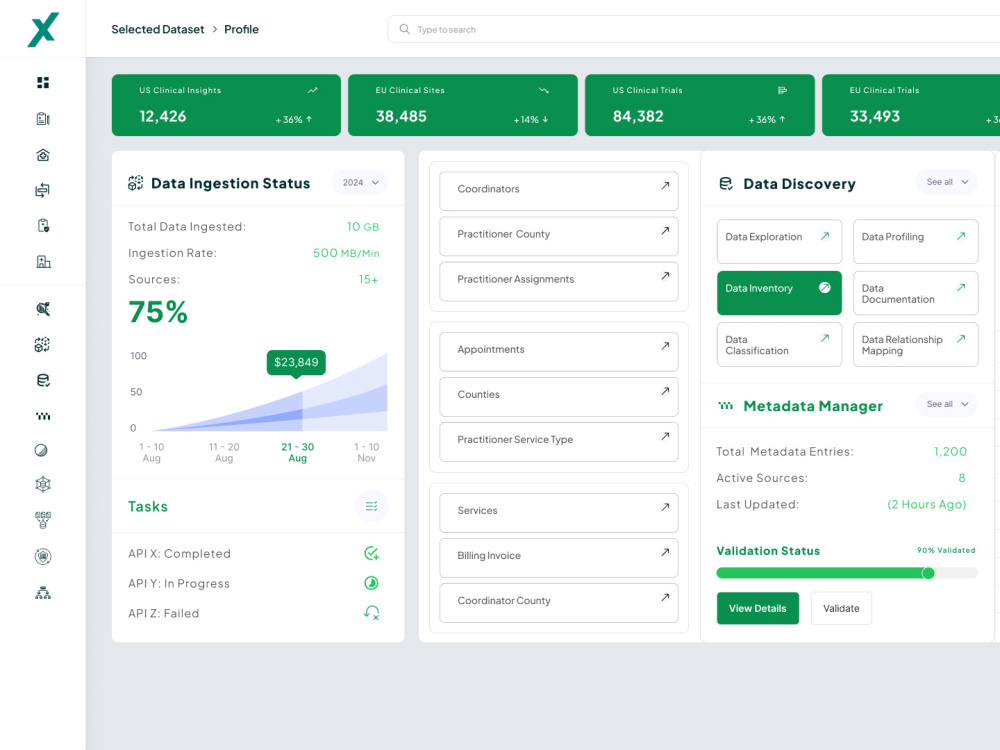1000x750 pixels.
Task: Select the Data Inventory tile
Action: (x=779, y=293)
